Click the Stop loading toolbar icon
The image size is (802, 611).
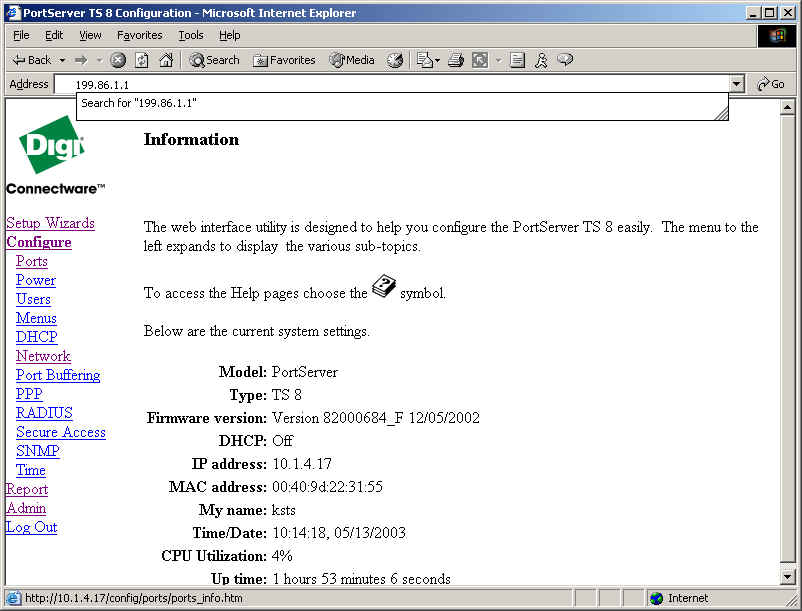pyautogui.click(x=118, y=60)
